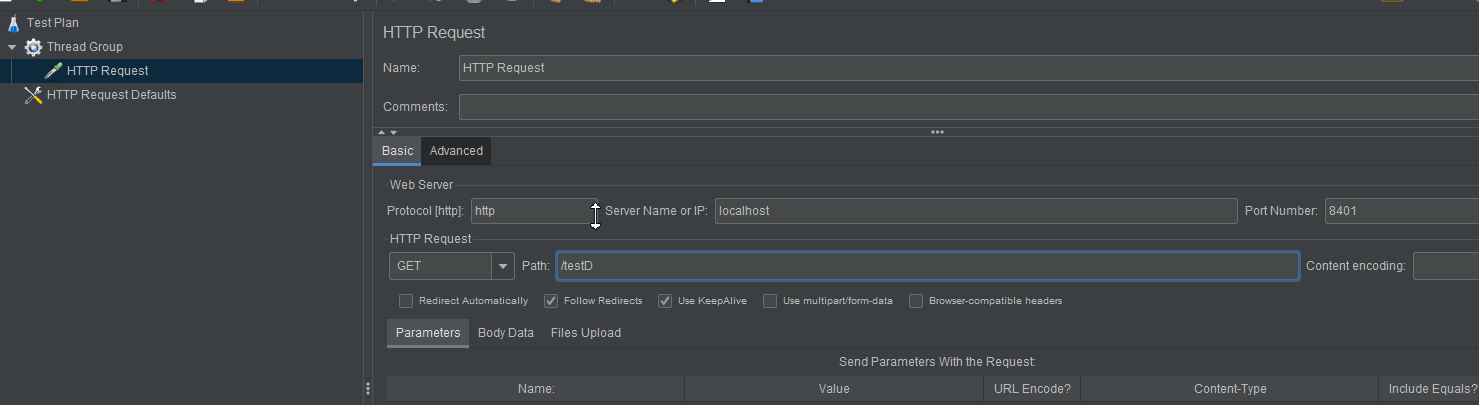Click the horizontal splitter three-dot handle
Viewport: 1479px width, 405px height.
coord(937,132)
